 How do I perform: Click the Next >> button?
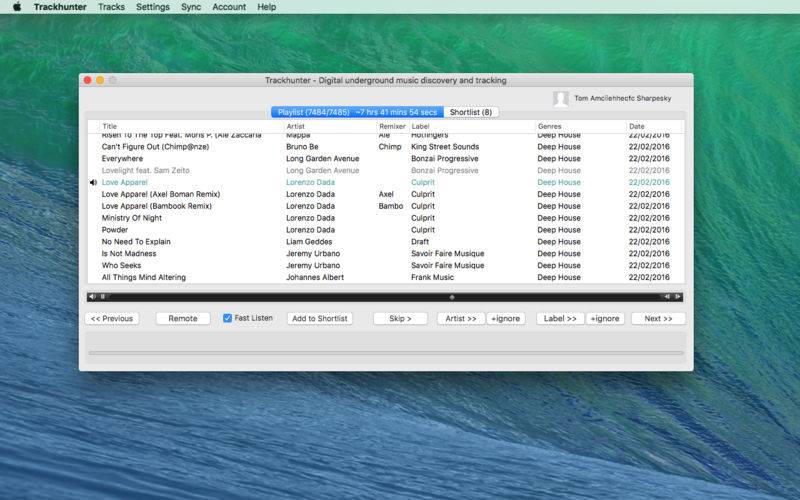(x=658, y=318)
